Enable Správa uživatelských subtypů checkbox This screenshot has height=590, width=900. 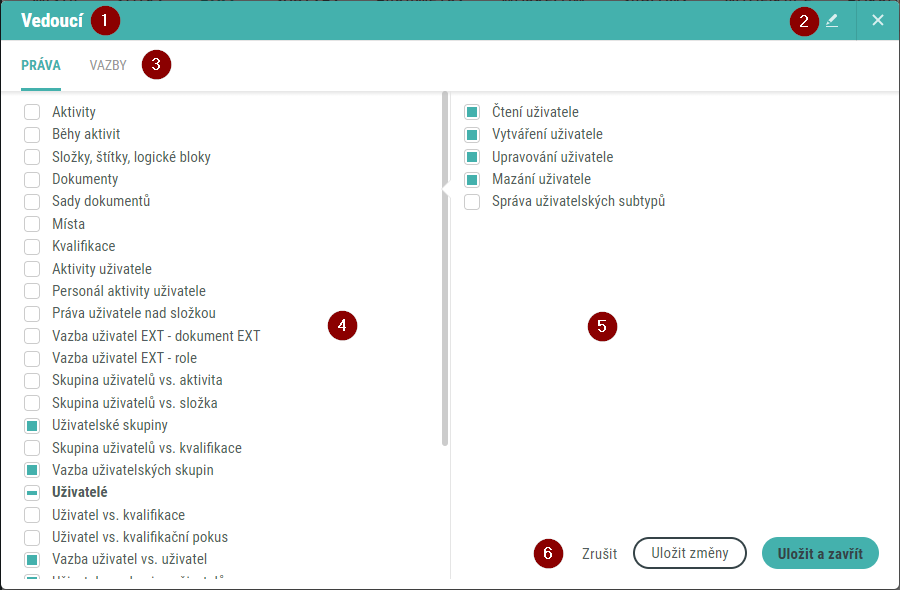(472, 202)
